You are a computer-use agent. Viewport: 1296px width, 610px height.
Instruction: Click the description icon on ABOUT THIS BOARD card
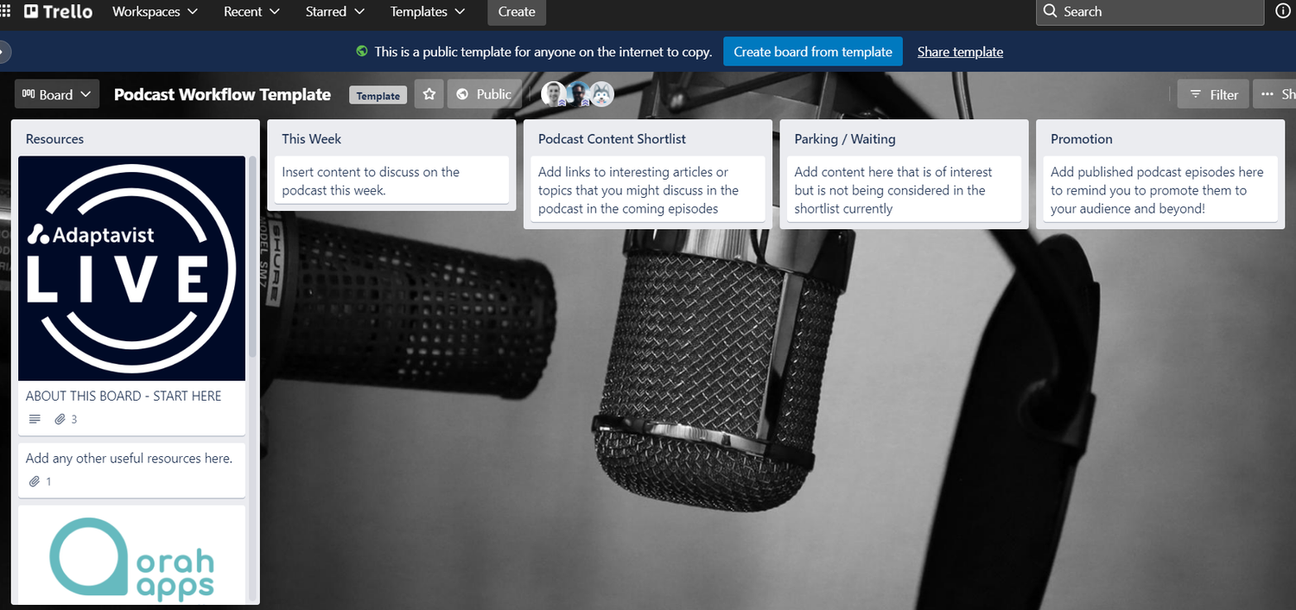(36, 419)
